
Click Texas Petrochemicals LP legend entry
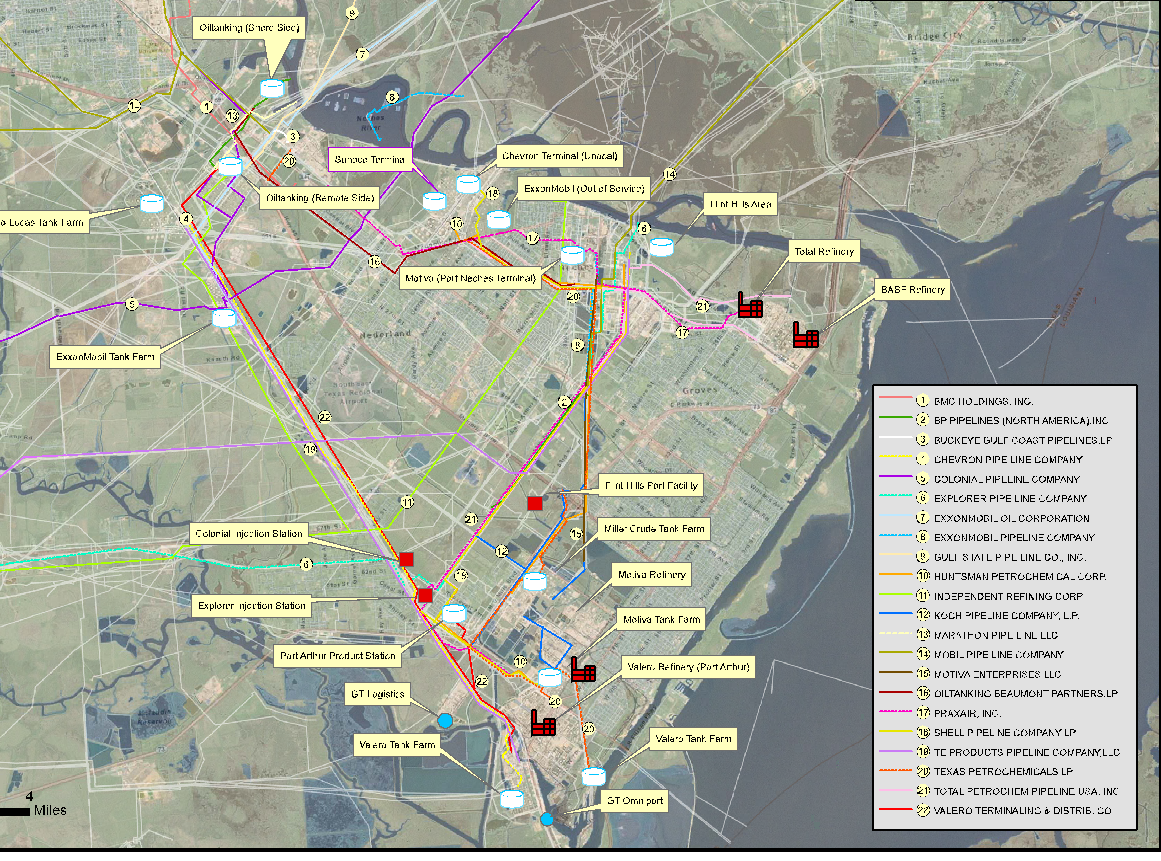pos(977,771)
